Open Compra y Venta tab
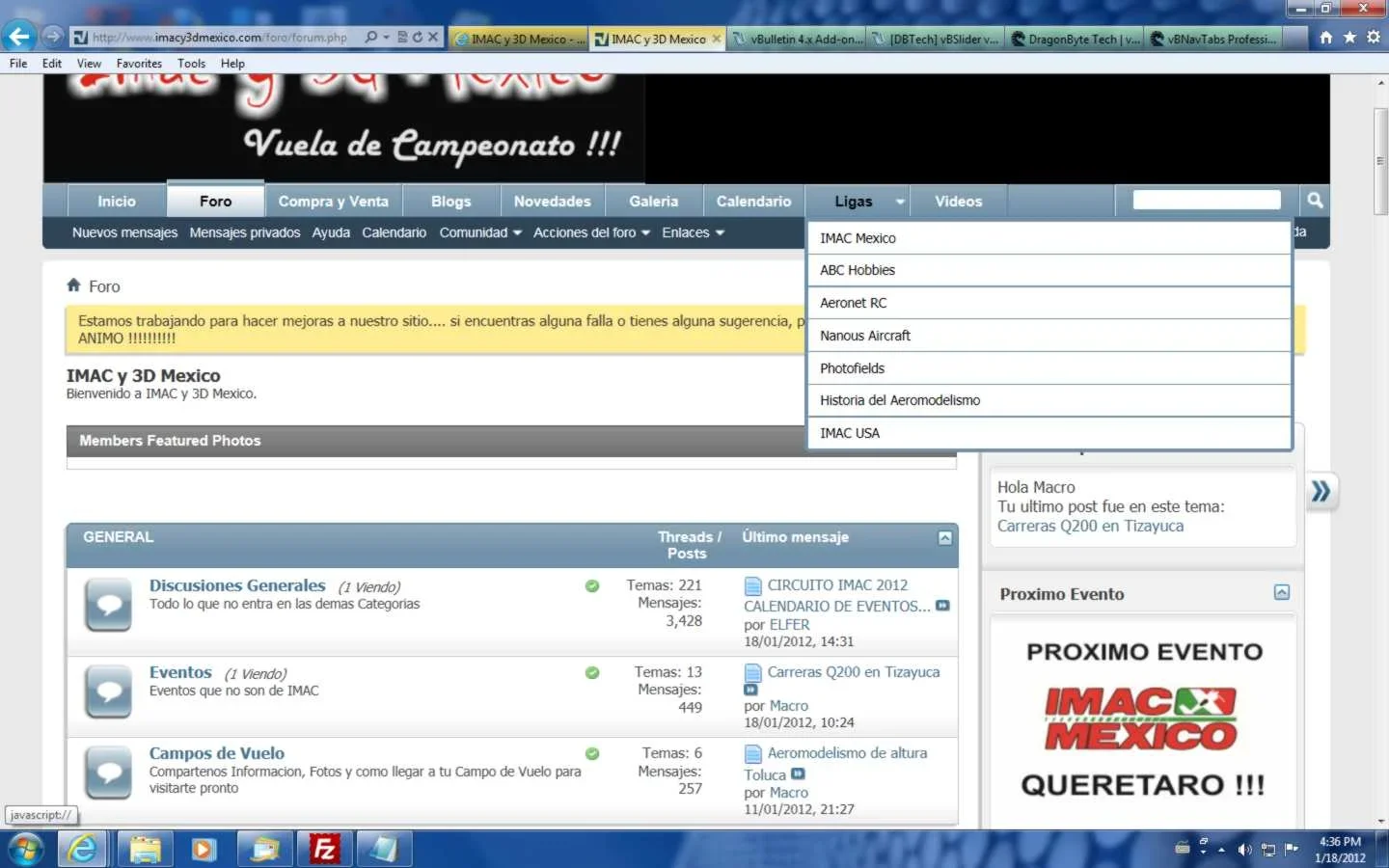The width and height of the screenshot is (1389, 868). 334,202
